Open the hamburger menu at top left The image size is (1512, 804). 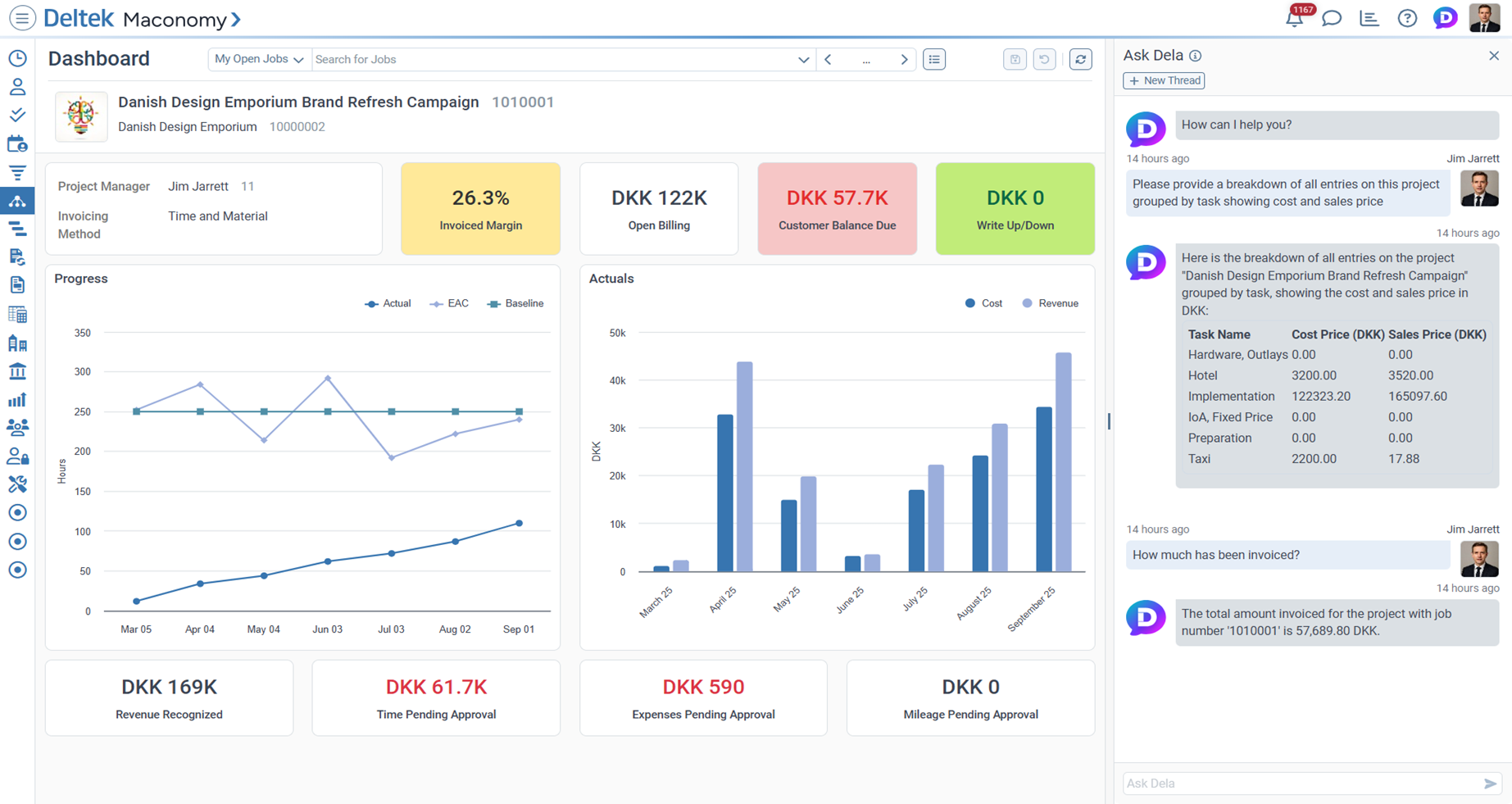22,18
